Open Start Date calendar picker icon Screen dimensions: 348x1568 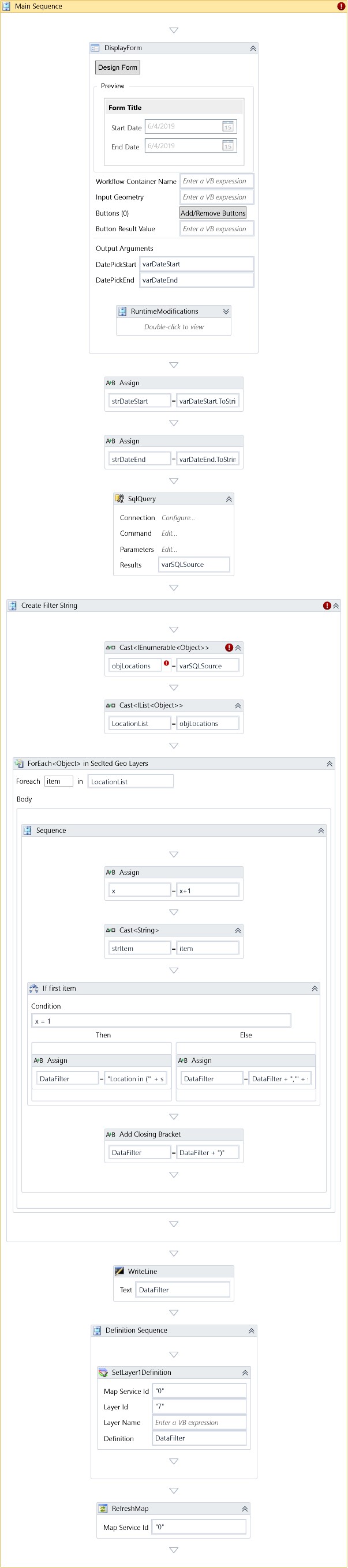tap(227, 127)
